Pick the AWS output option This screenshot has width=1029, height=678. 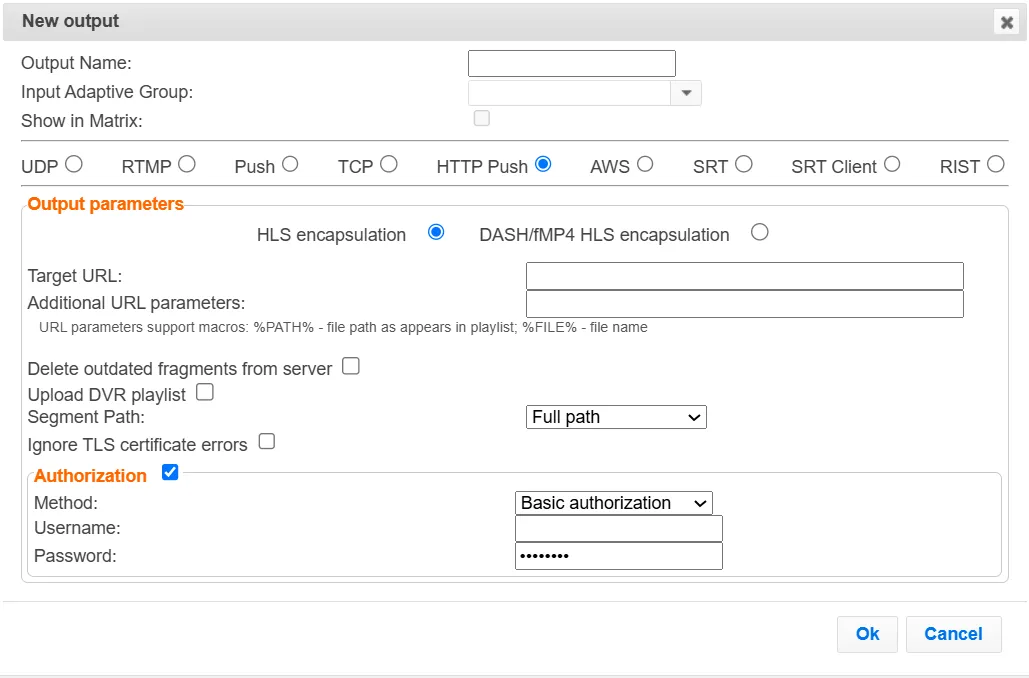click(x=644, y=164)
